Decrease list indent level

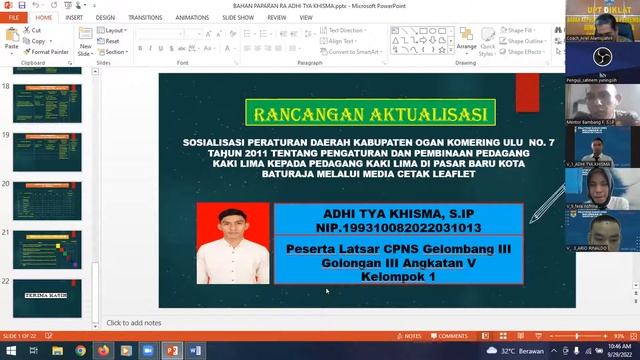click(283, 34)
